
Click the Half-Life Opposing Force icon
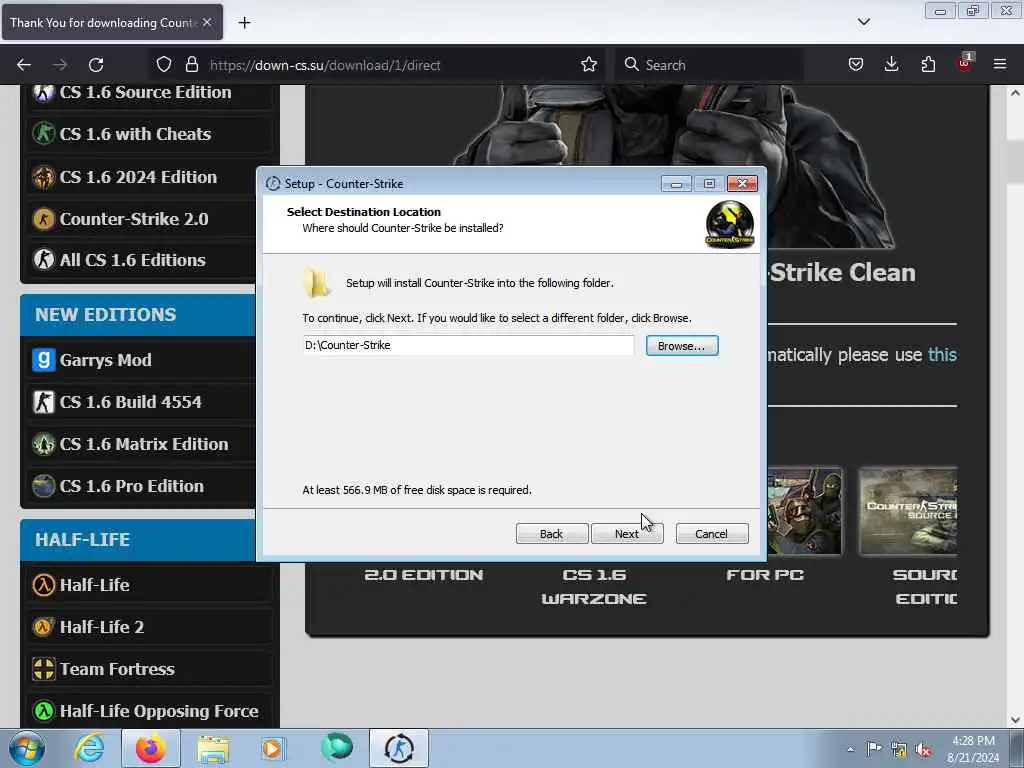(44, 711)
